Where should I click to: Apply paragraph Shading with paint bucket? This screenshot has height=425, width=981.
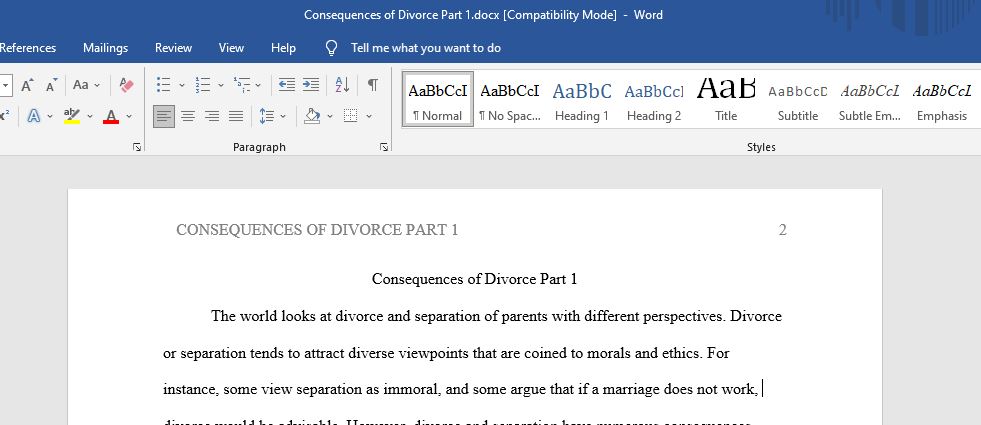pyautogui.click(x=312, y=116)
